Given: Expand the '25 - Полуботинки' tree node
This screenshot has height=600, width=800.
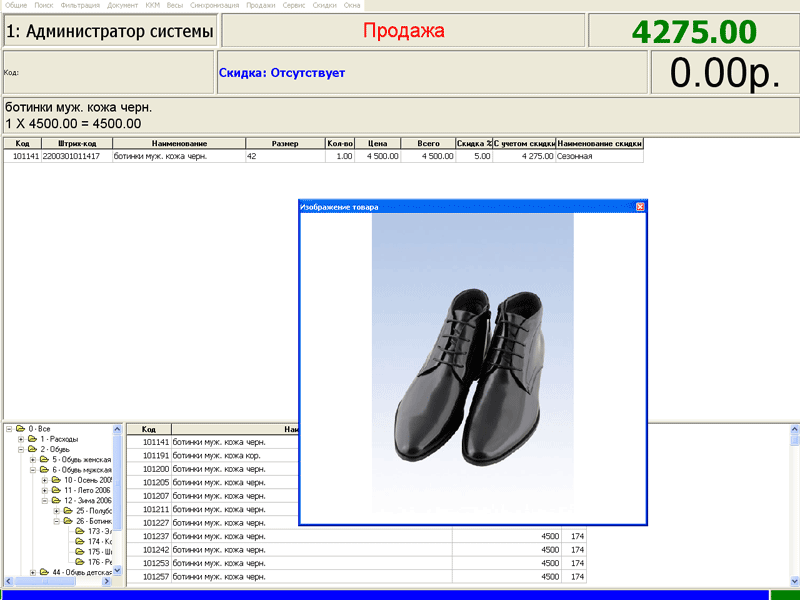Looking at the screenshot, I should coord(57,511).
